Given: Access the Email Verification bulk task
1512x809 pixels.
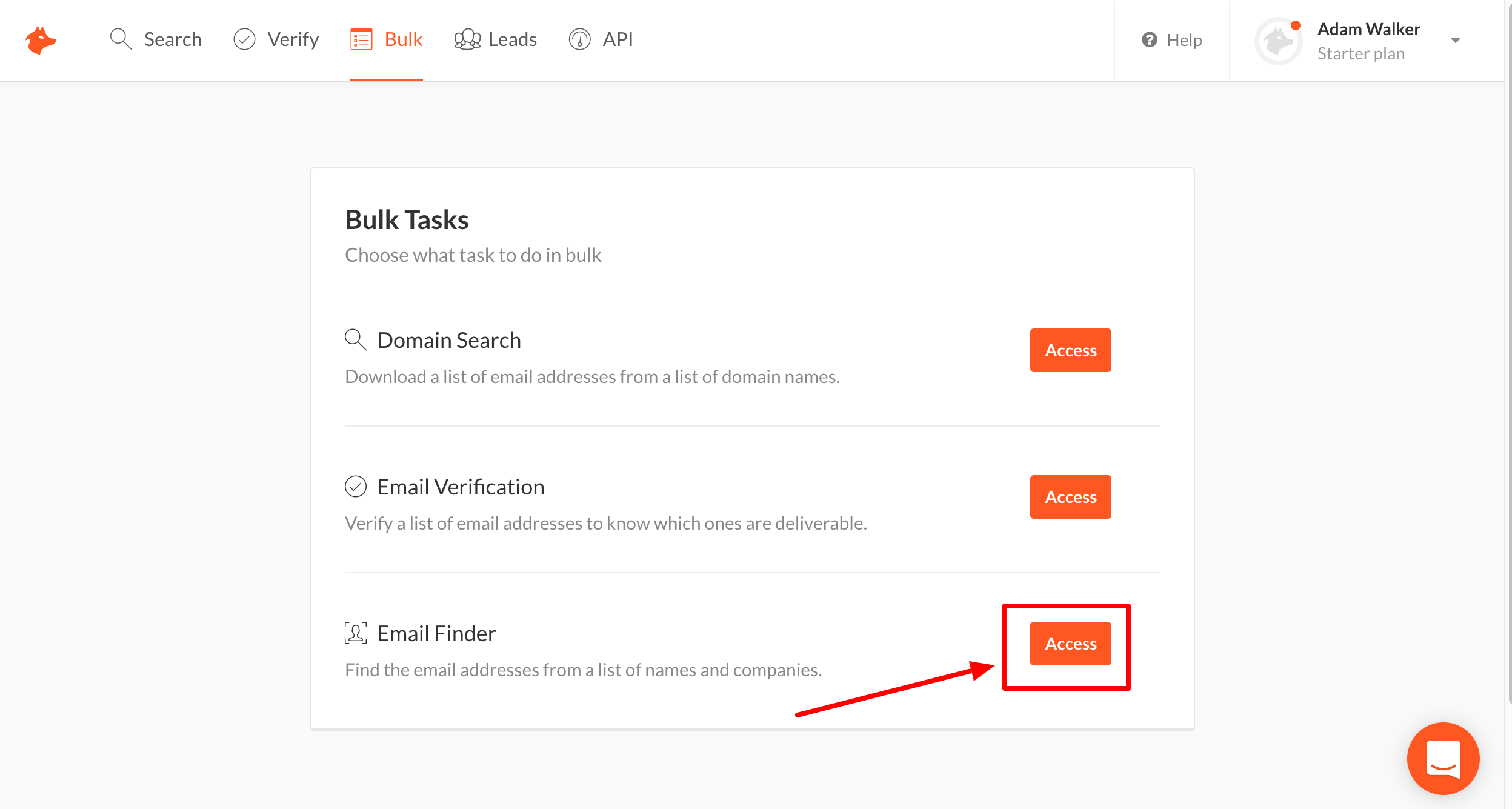Looking at the screenshot, I should click(1070, 497).
